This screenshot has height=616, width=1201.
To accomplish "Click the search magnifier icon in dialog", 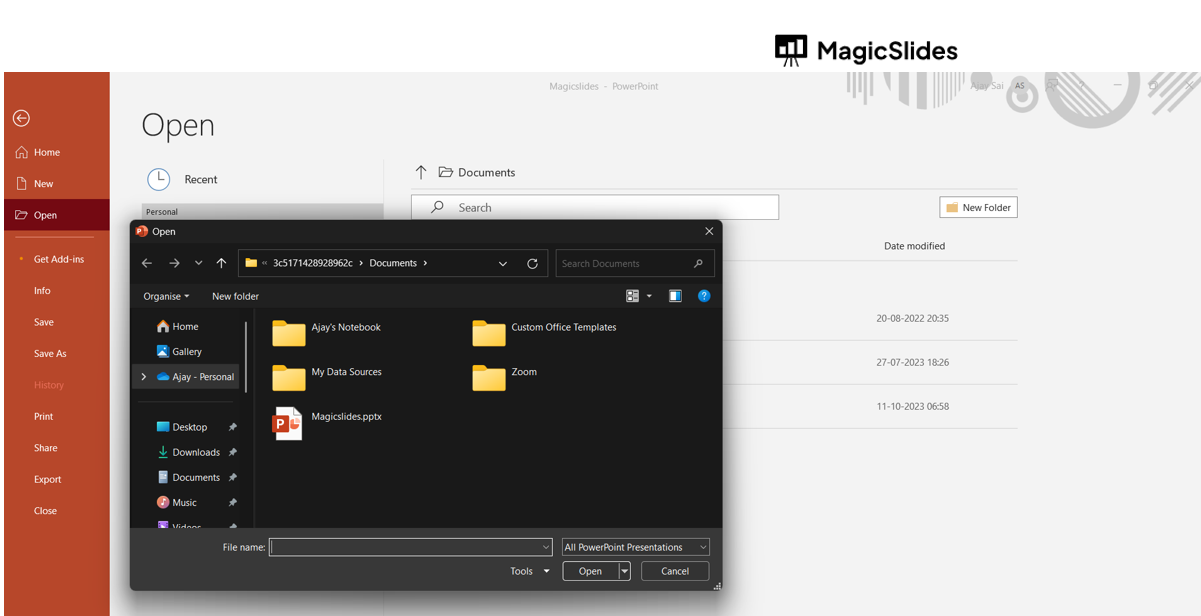I will point(698,263).
